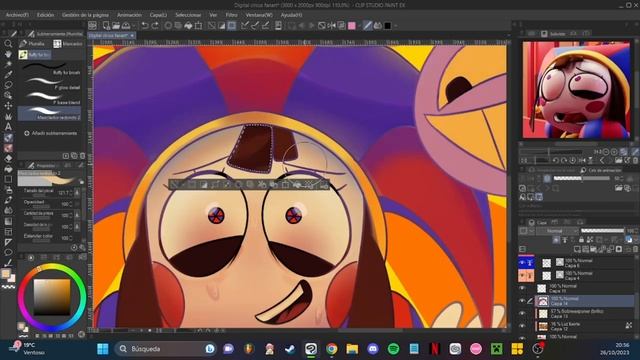
Task: Click the layer opacity slider
Action: coord(602,231)
